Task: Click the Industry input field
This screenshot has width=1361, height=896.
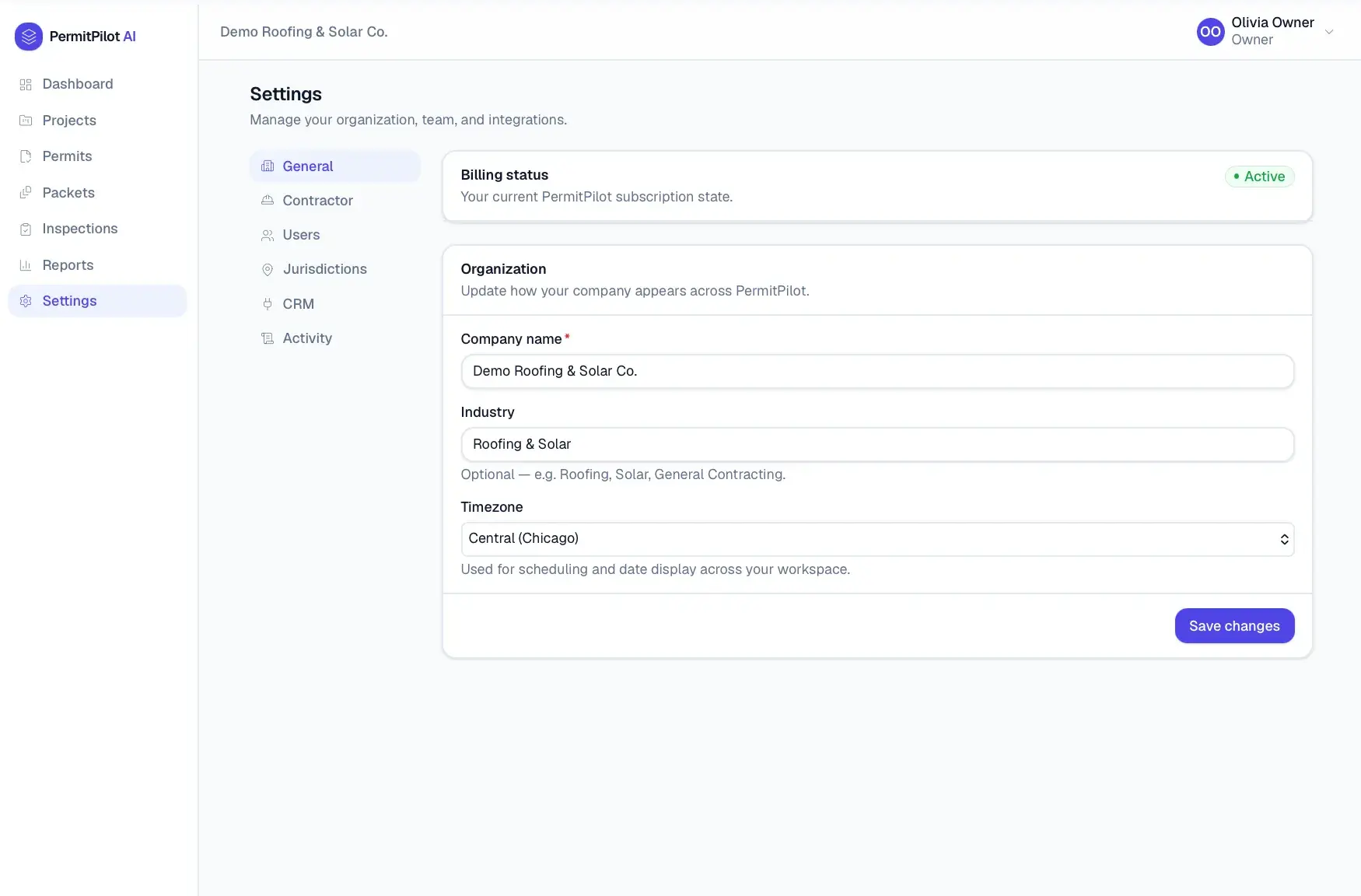Action: (x=877, y=444)
